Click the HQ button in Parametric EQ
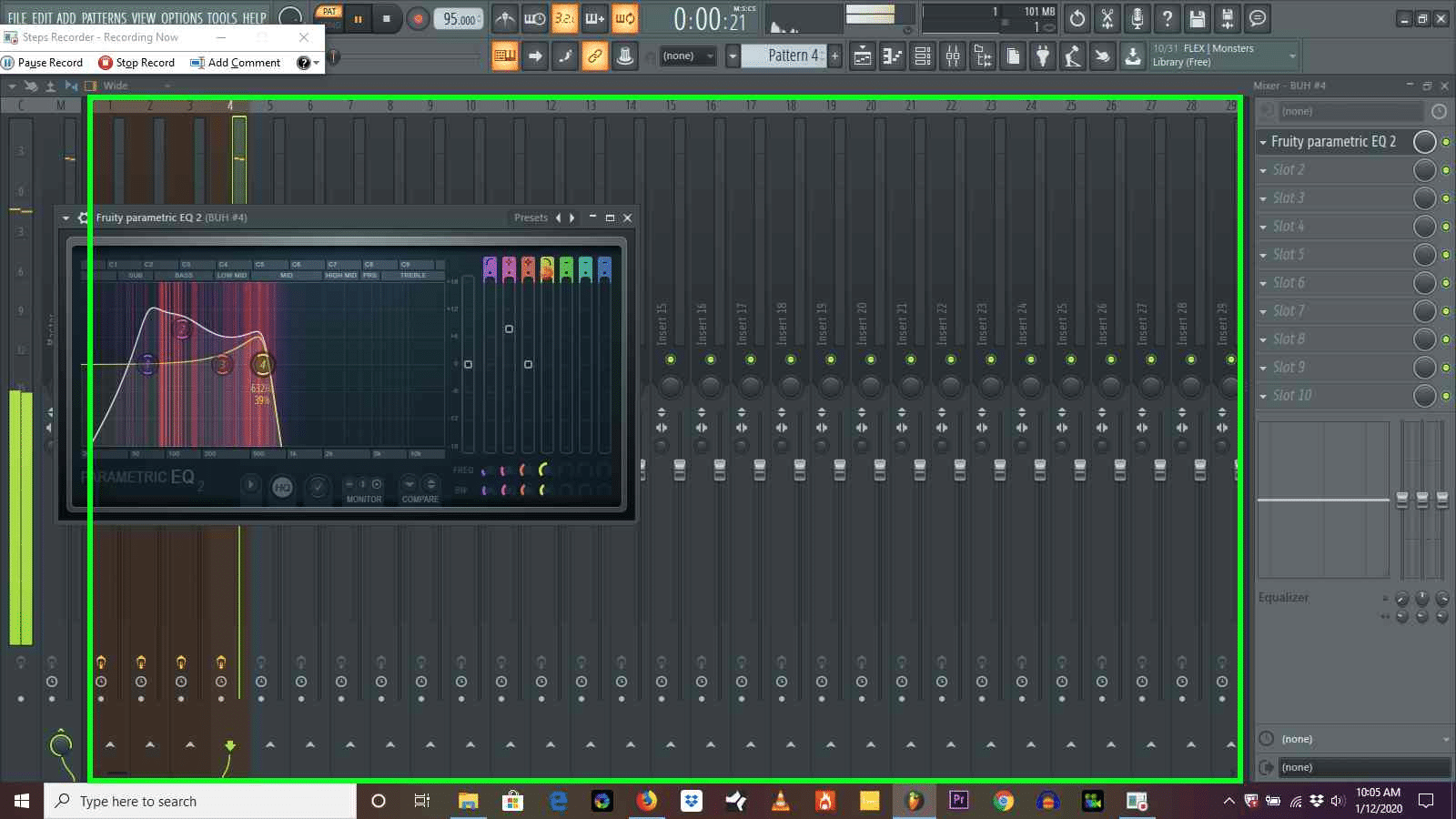Viewport: 1456px width, 819px height. click(282, 487)
